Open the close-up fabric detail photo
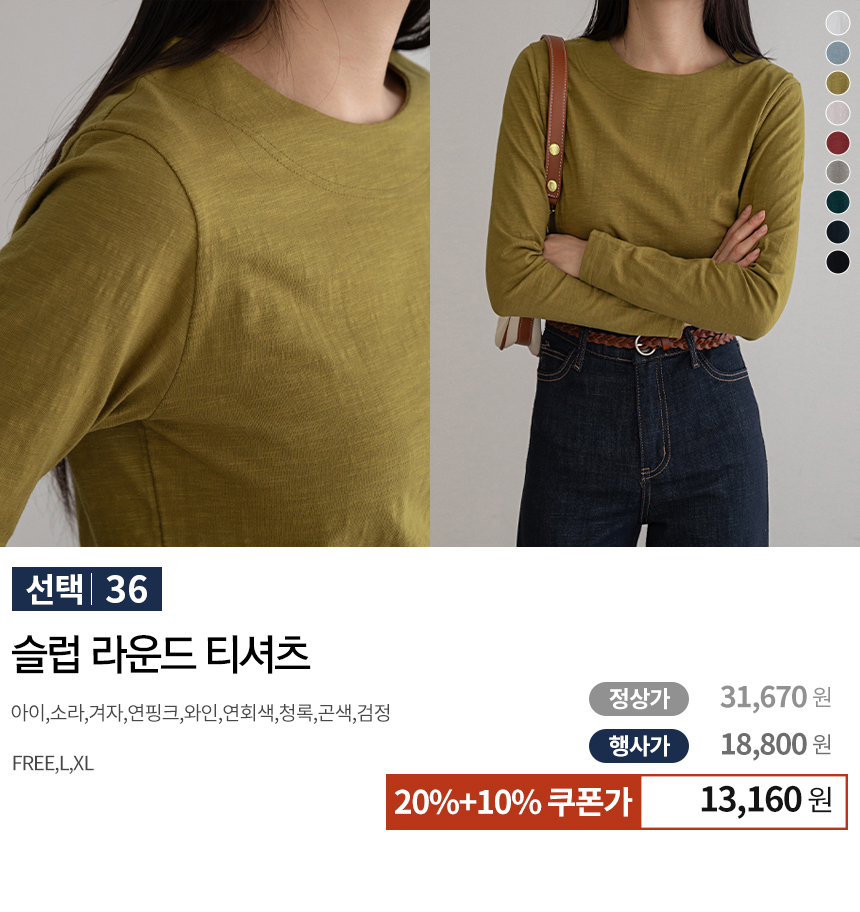The image size is (860, 912). pos(215,273)
